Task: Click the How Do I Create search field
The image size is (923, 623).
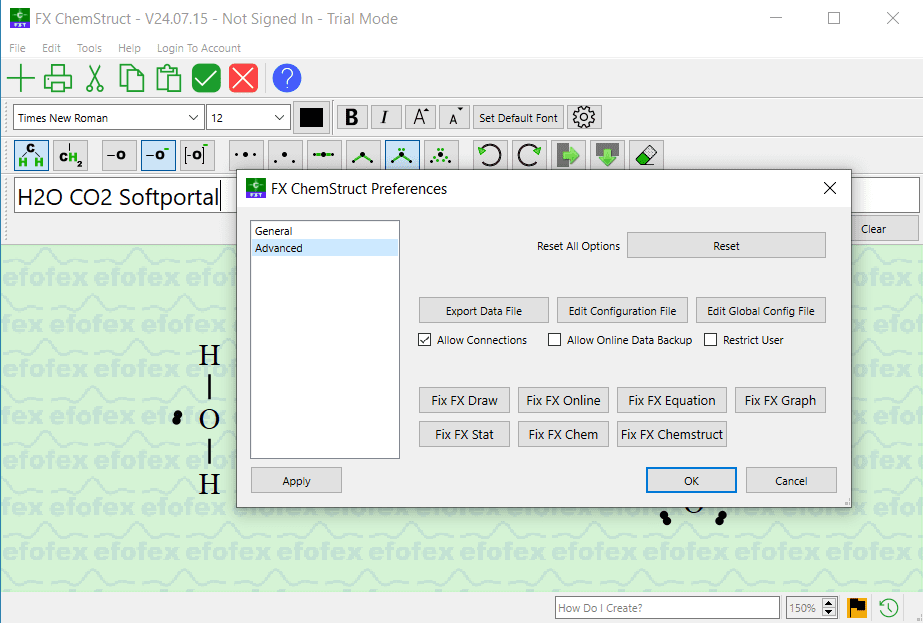Action: 667,607
